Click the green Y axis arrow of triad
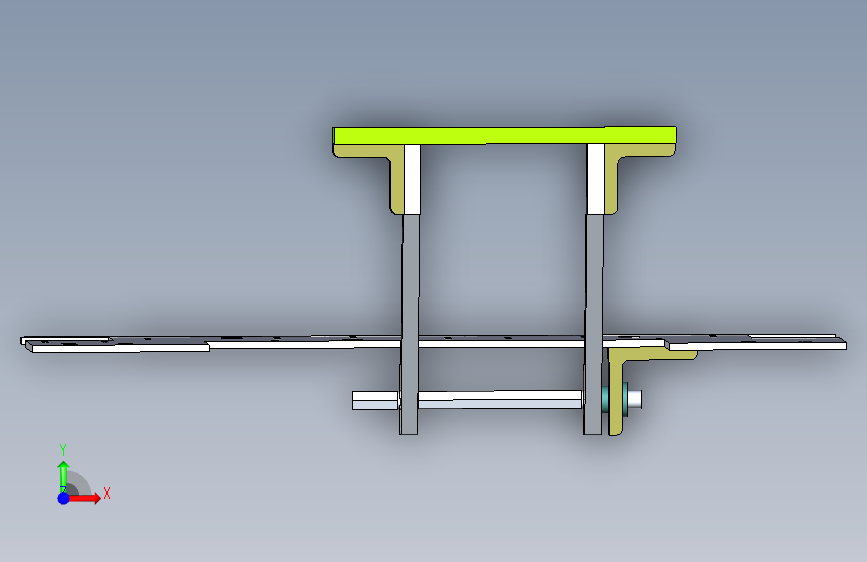This screenshot has width=867, height=562. coord(63,475)
